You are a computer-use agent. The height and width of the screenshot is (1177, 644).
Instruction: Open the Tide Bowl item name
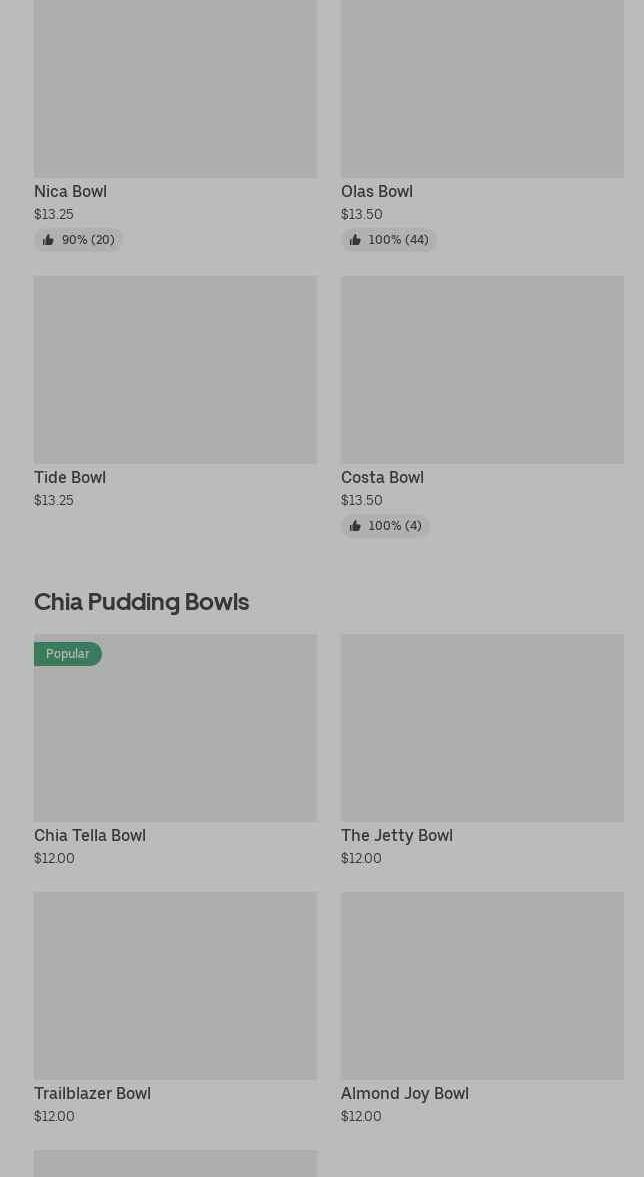click(x=70, y=477)
